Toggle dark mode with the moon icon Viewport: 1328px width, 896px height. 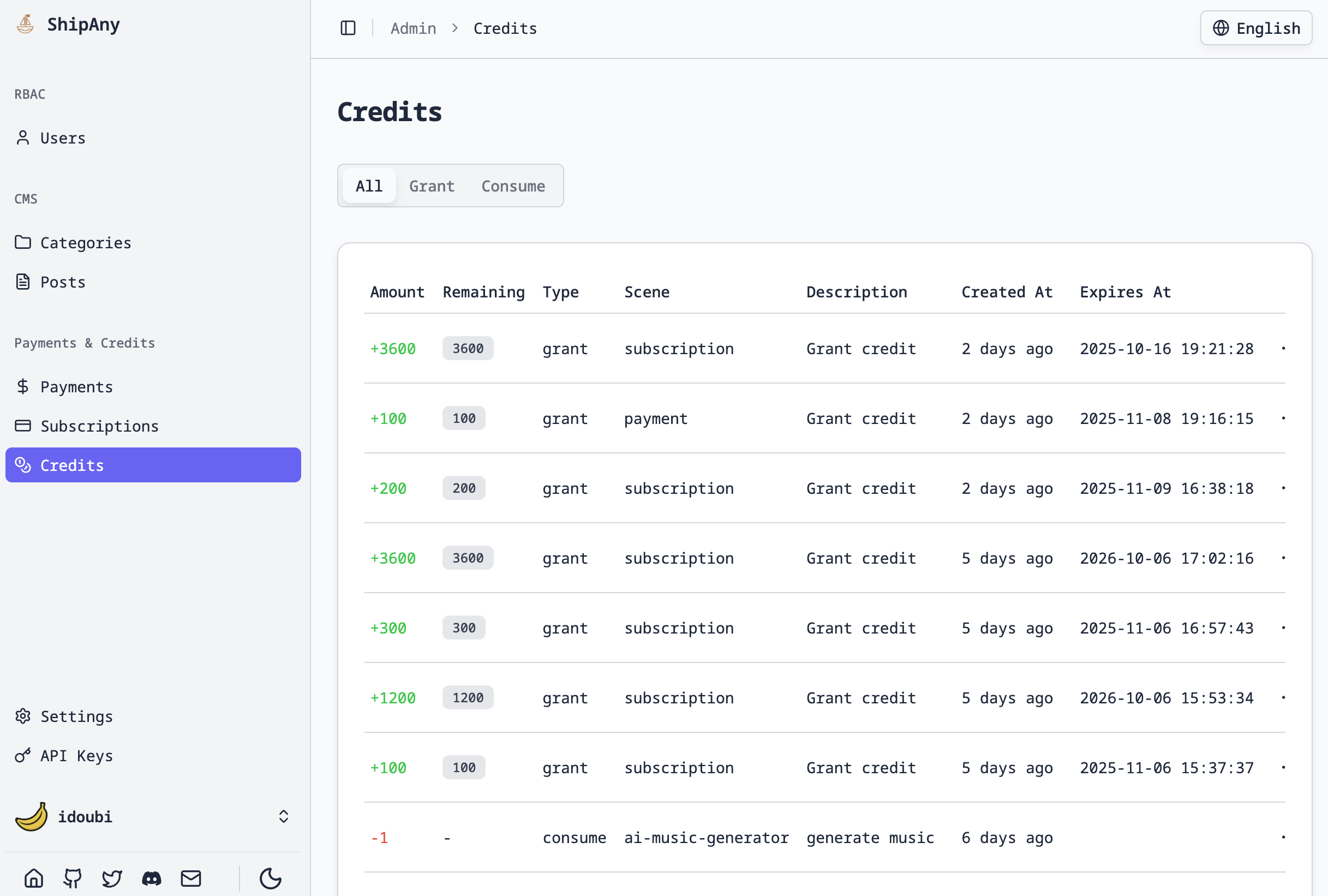[270, 879]
